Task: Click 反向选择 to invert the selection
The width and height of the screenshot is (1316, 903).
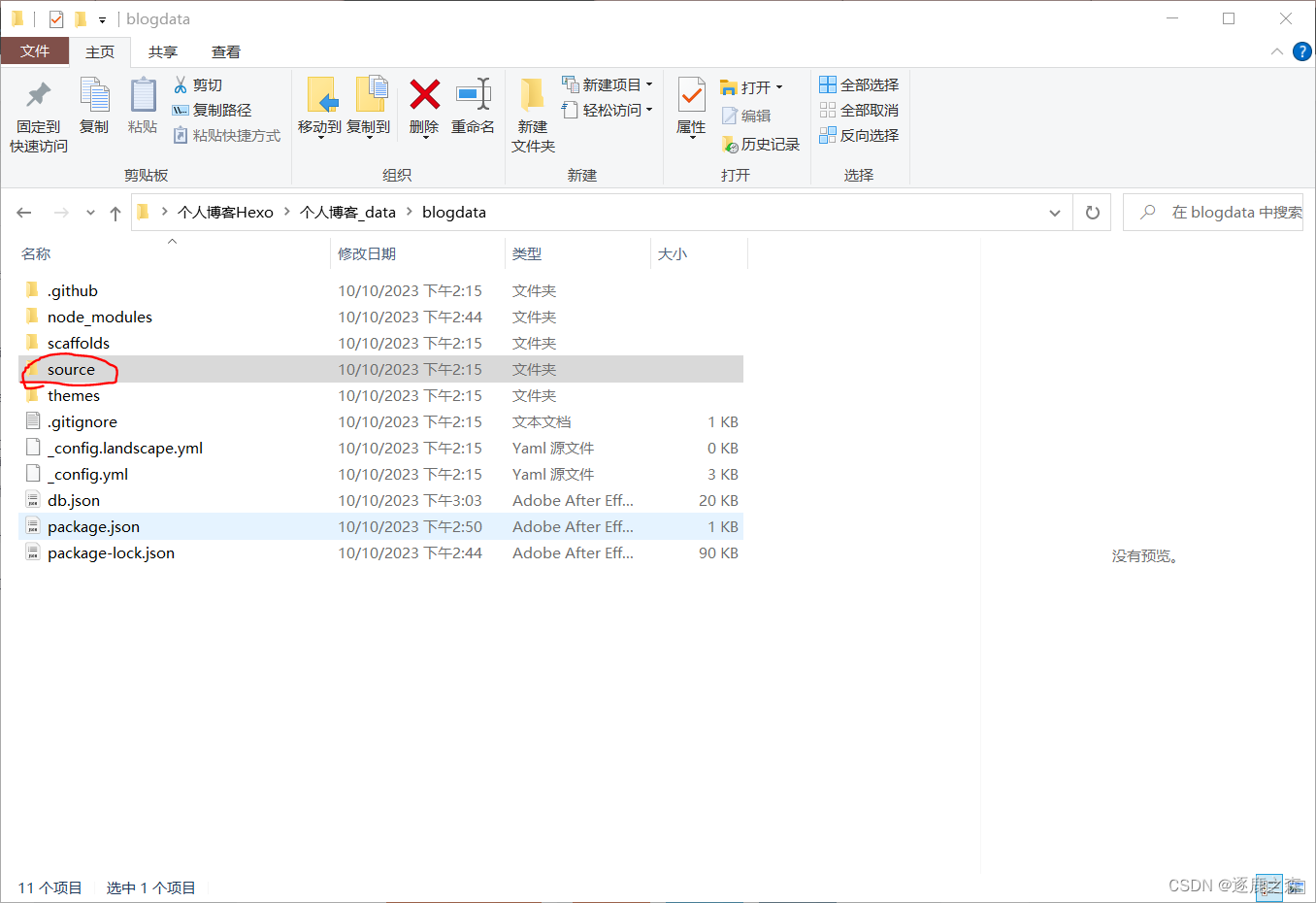Action: [860, 135]
